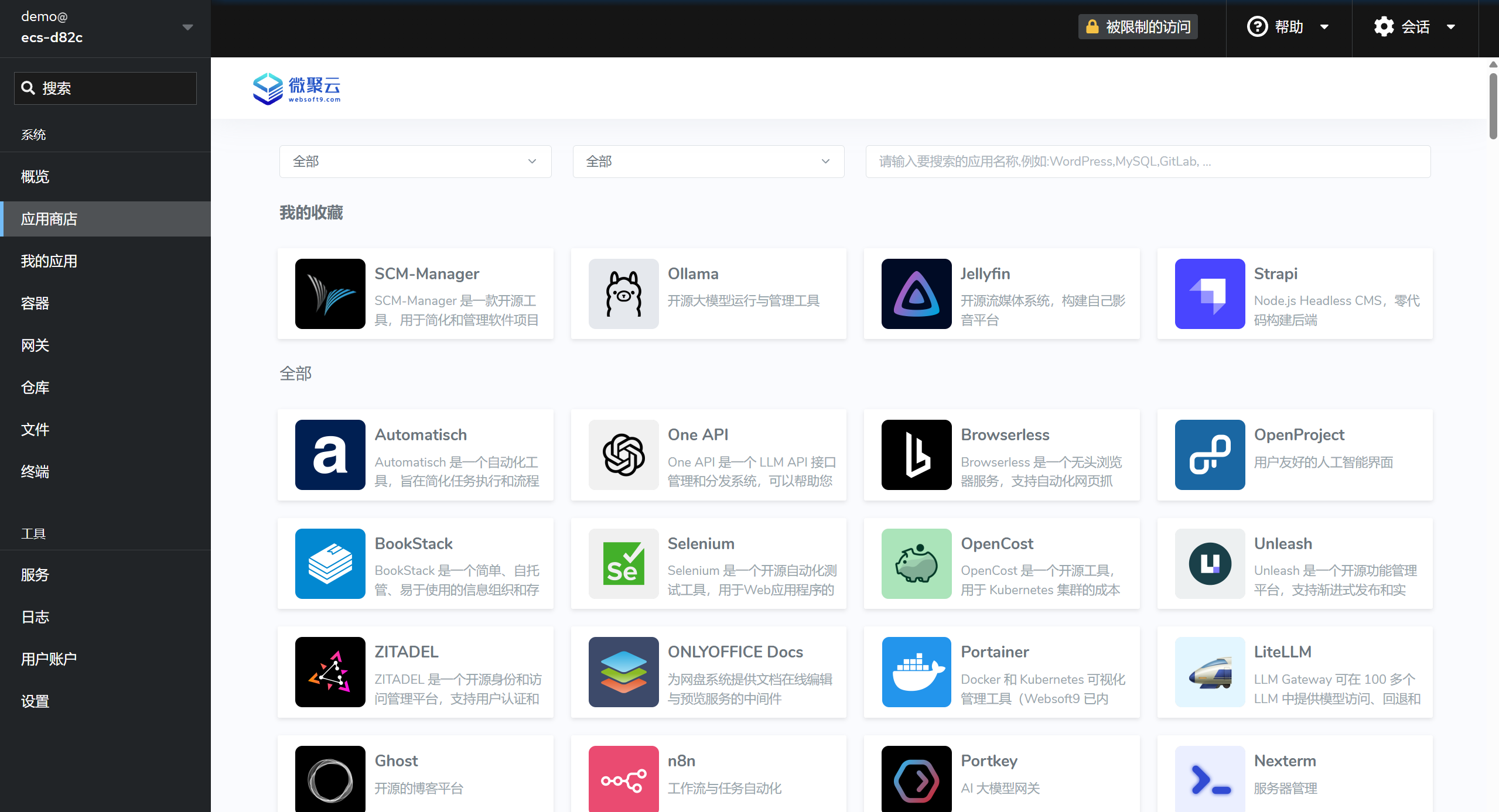Image resolution: width=1499 pixels, height=812 pixels.
Task: Go to 我的应用 in sidebar
Action: pyautogui.click(x=49, y=261)
